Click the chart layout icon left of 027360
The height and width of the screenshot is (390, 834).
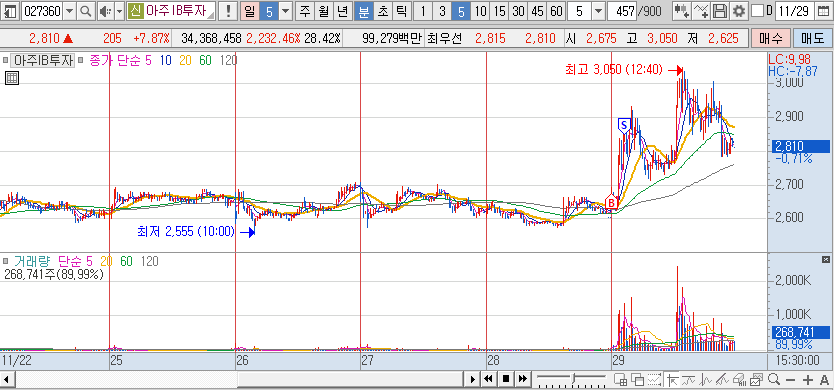(x=10, y=11)
